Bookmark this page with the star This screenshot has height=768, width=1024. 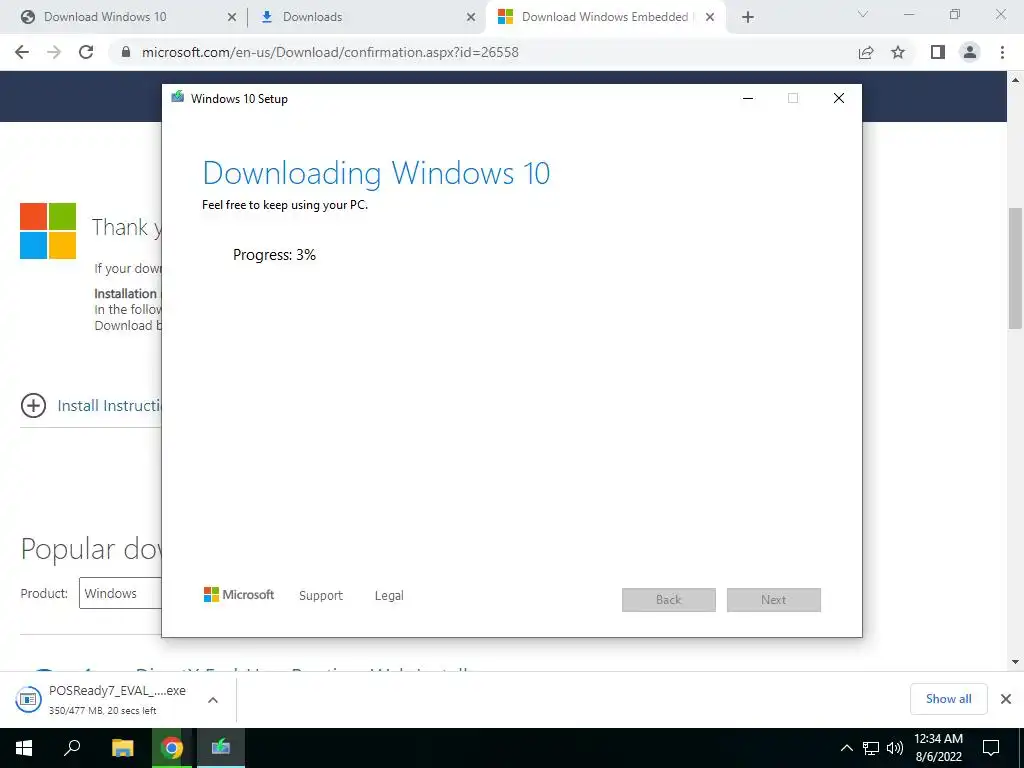(x=898, y=52)
